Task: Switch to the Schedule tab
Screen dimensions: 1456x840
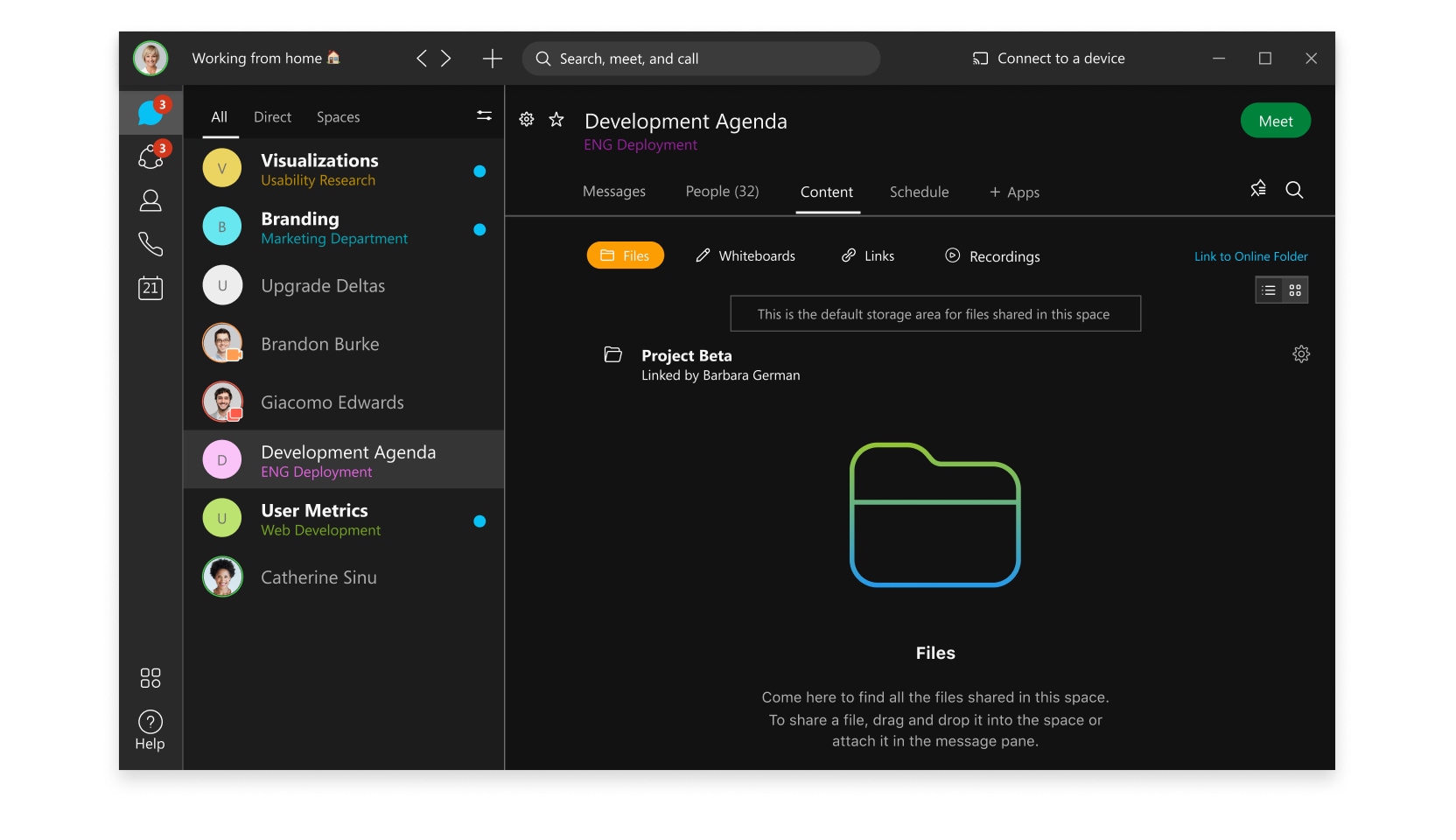Action: [x=919, y=192]
